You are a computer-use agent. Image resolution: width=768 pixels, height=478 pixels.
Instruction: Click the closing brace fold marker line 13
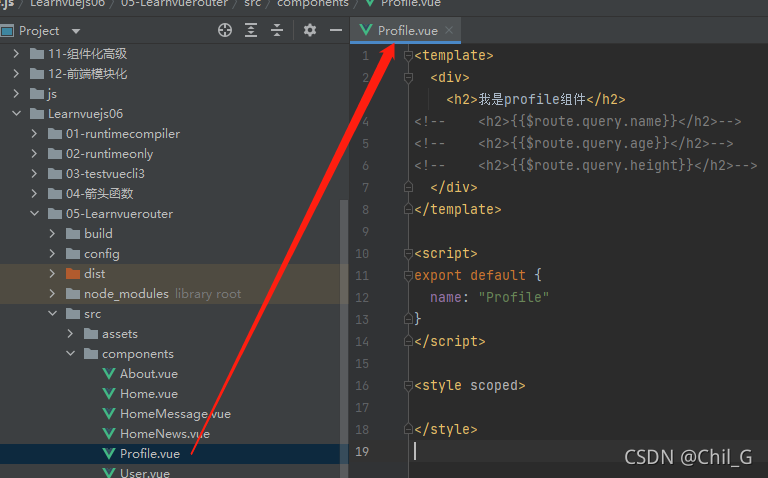coord(408,319)
